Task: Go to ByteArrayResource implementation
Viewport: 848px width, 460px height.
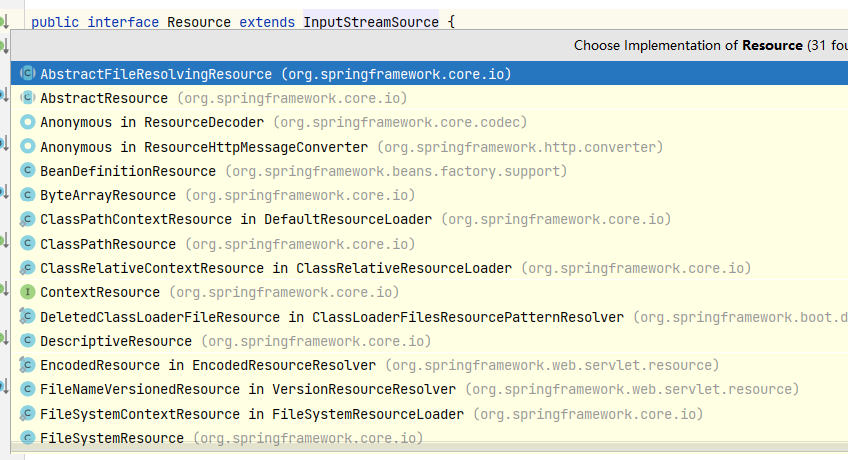Action: click(429, 195)
